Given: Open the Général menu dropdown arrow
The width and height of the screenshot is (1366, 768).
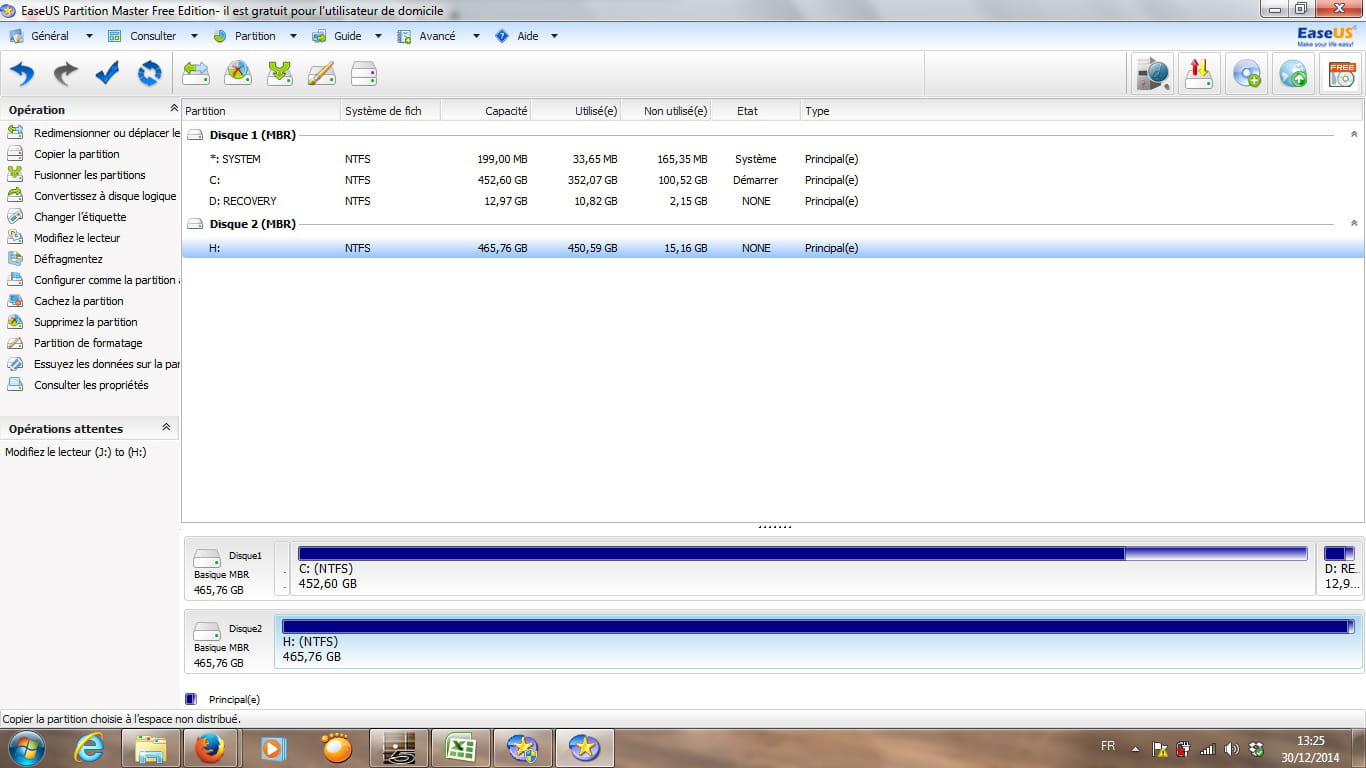Looking at the screenshot, I should click(x=89, y=36).
